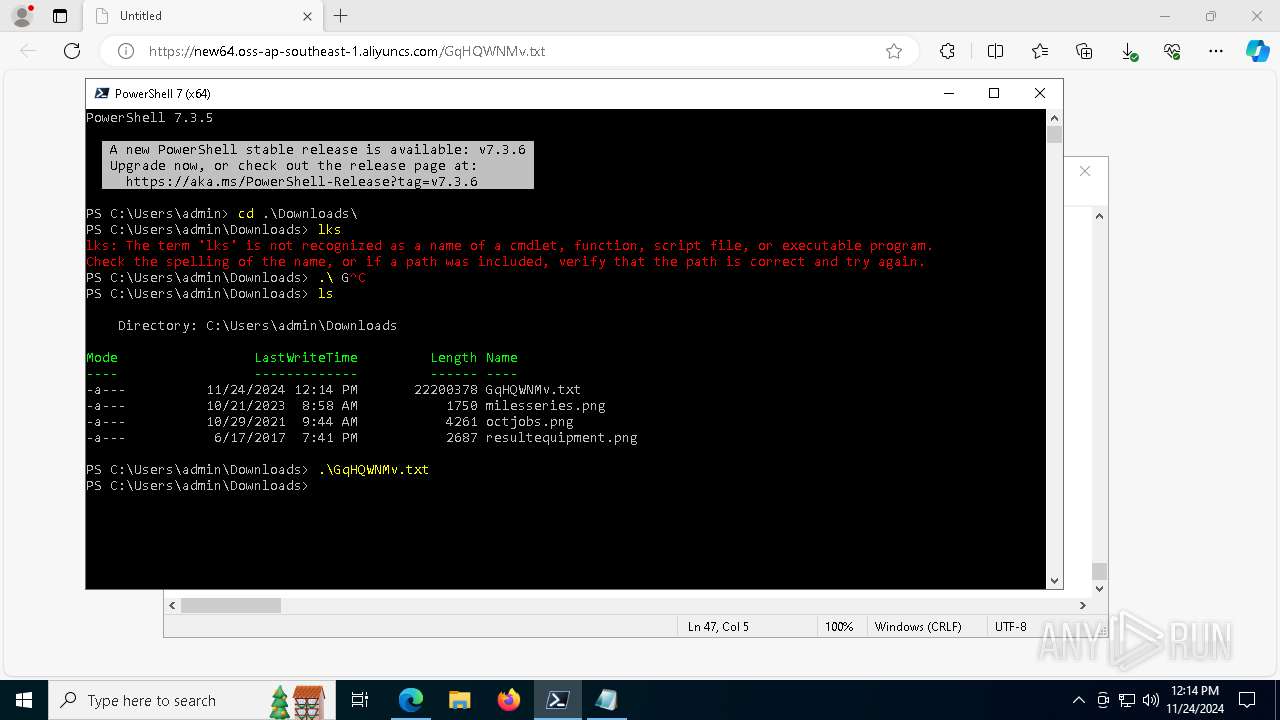This screenshot has height=720, width=1280.
Task: View site information icon in address bar
Action: [x=126, y=51]
